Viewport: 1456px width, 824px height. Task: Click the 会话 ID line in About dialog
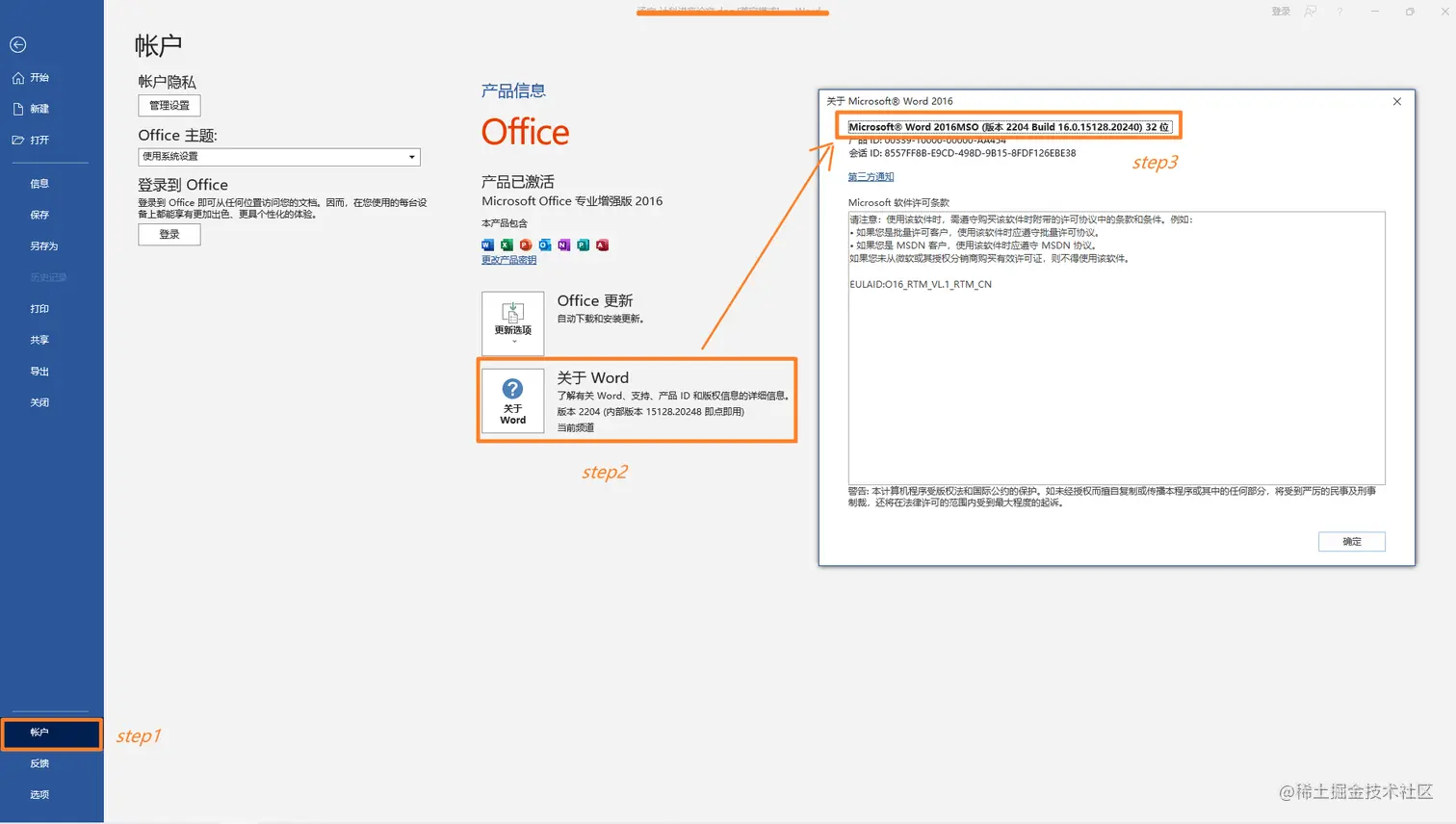pyautogui.click(x=962, y=153)
